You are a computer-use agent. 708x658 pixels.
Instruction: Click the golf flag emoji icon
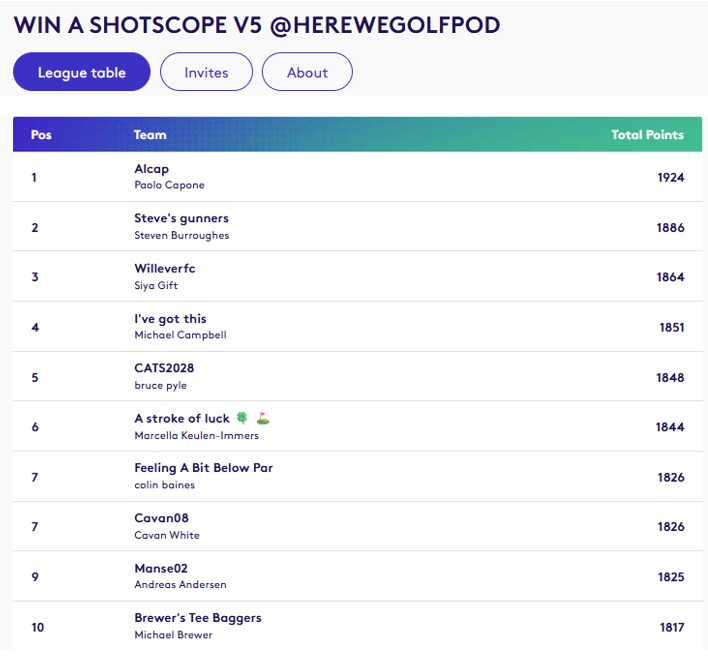pyautogui.click(x=263, y=419)
